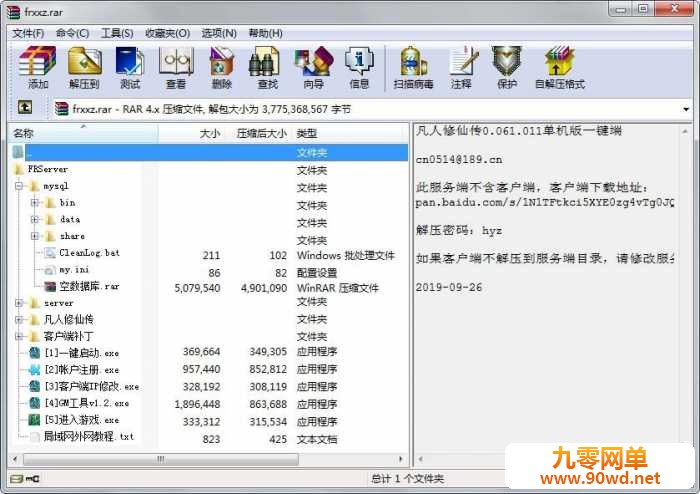
Task: Open the address bar path dropdown arrow
Action: tap(686, 109)
